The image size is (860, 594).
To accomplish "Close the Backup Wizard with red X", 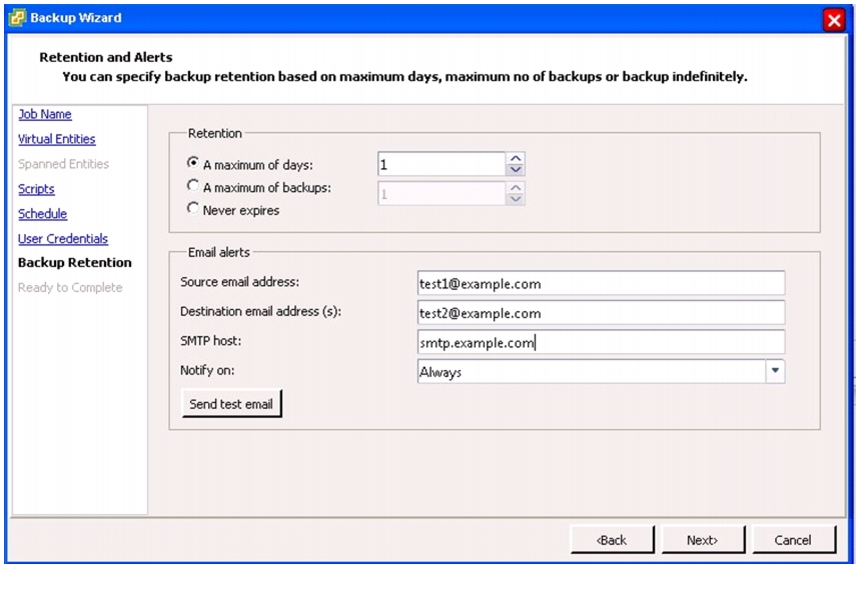I will (x=834, y=20).
